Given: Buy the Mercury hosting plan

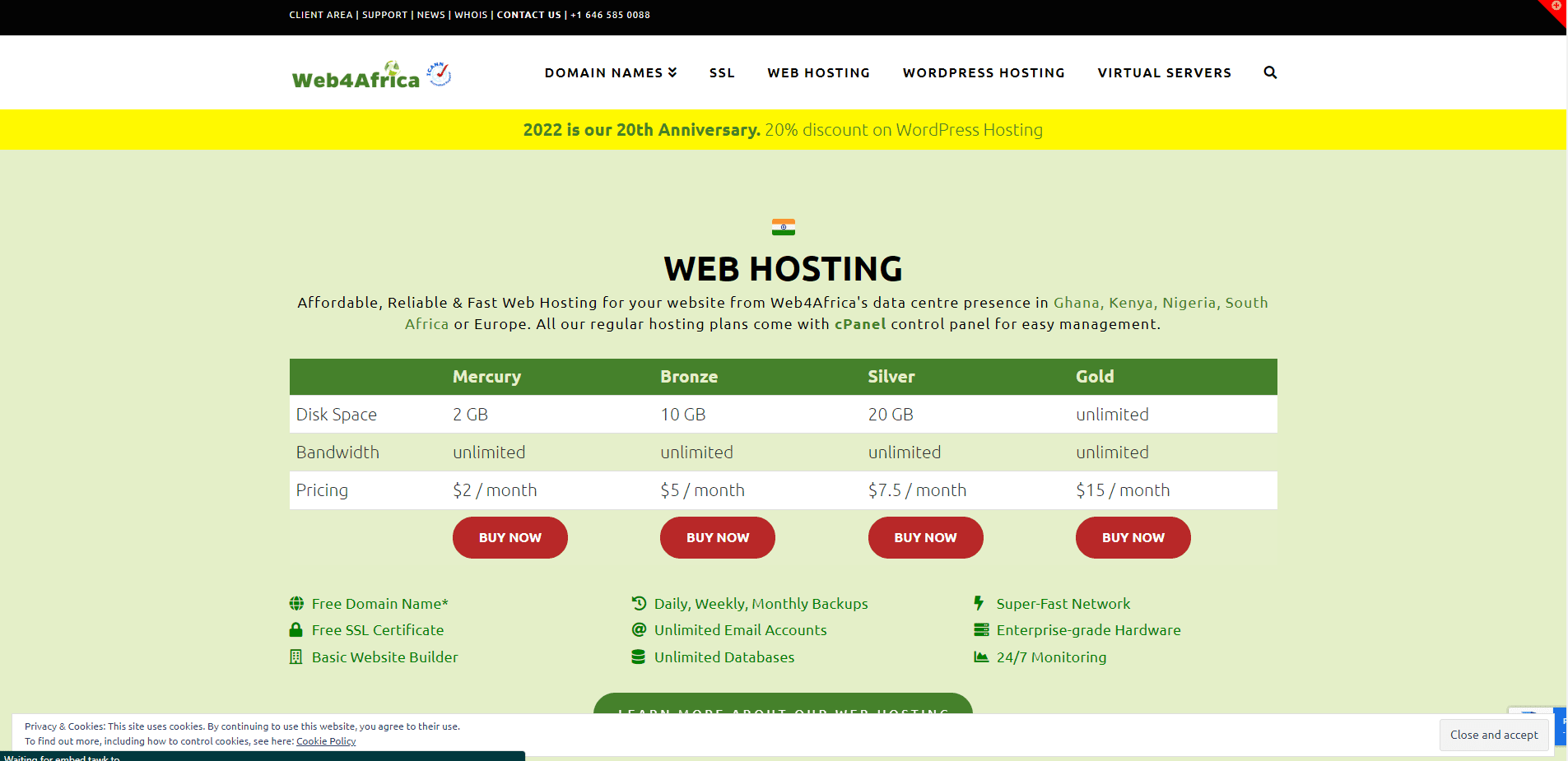Looking at the screenshot, I should pyautogui.click(x=509, y=537).
